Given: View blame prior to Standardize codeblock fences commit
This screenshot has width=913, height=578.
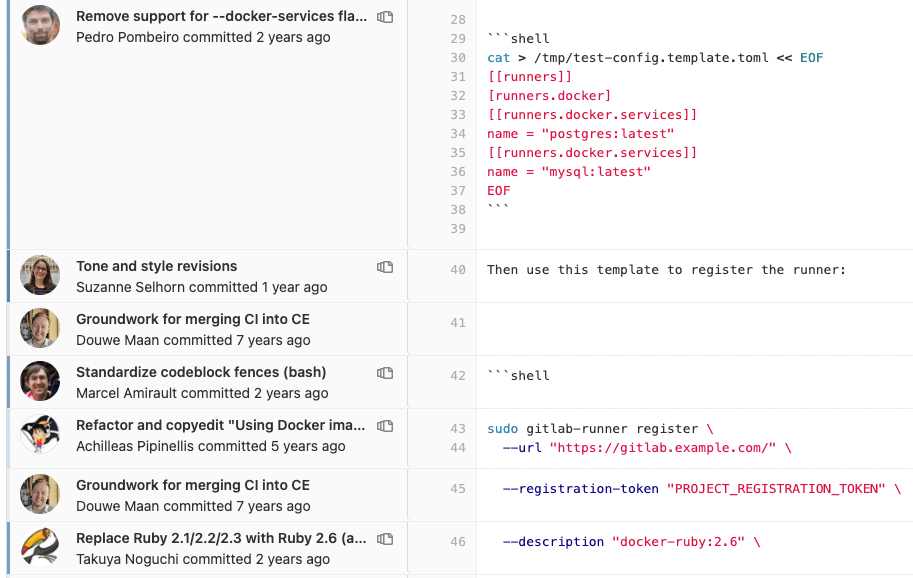Looking at the screenshot, I should click(x=385, y=373).
